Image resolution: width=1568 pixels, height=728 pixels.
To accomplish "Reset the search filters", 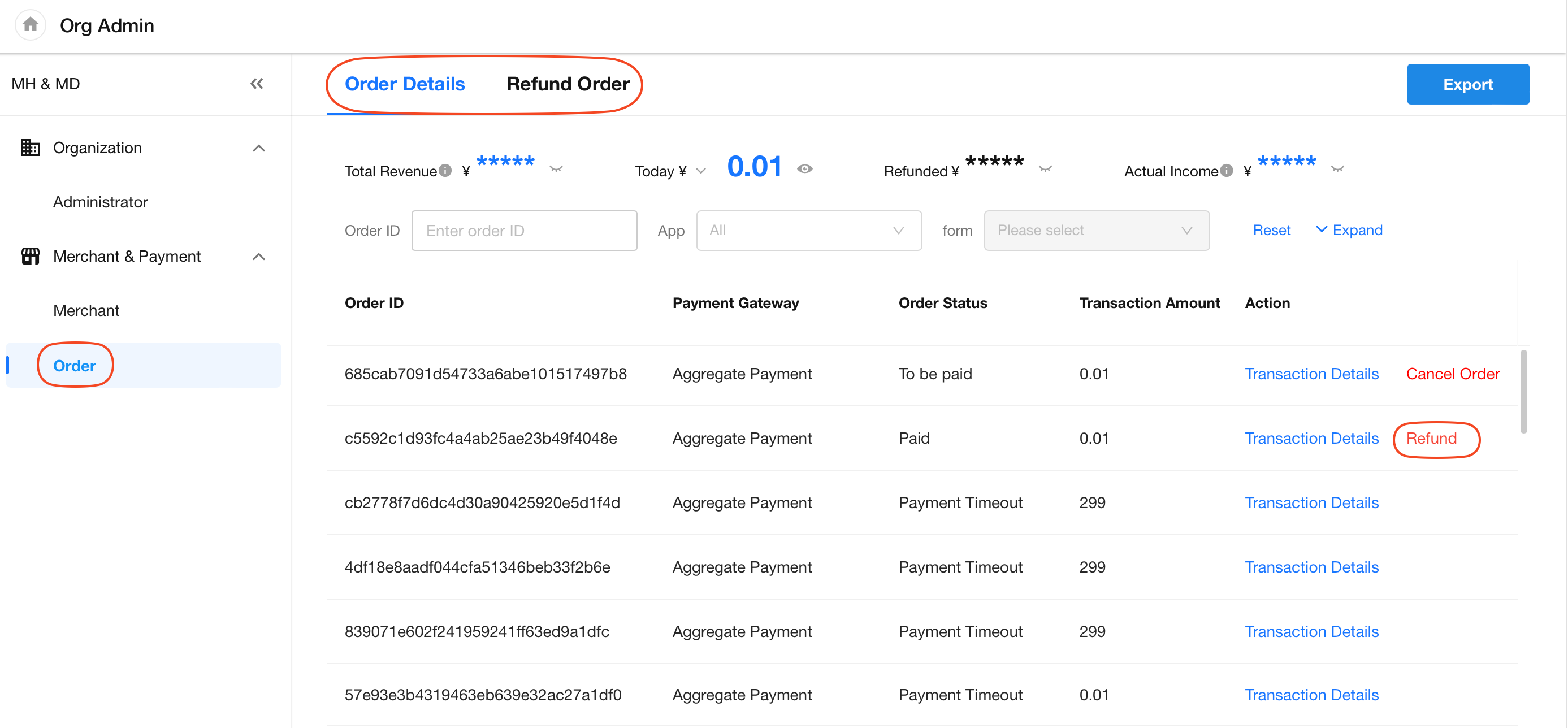I will [x=1272, y=230].
